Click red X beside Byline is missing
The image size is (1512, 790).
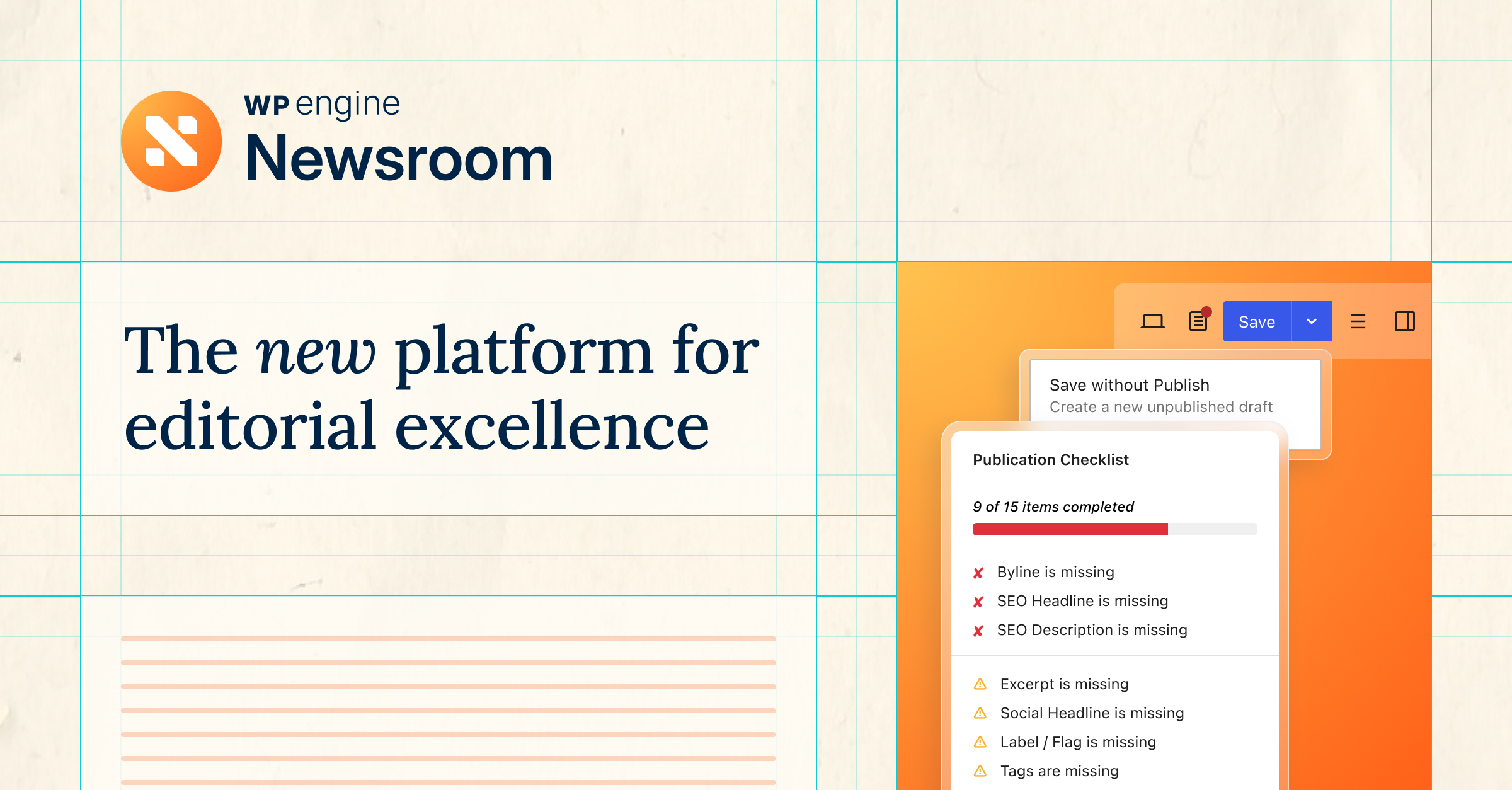pyautogui.click(x=978, y=573)
